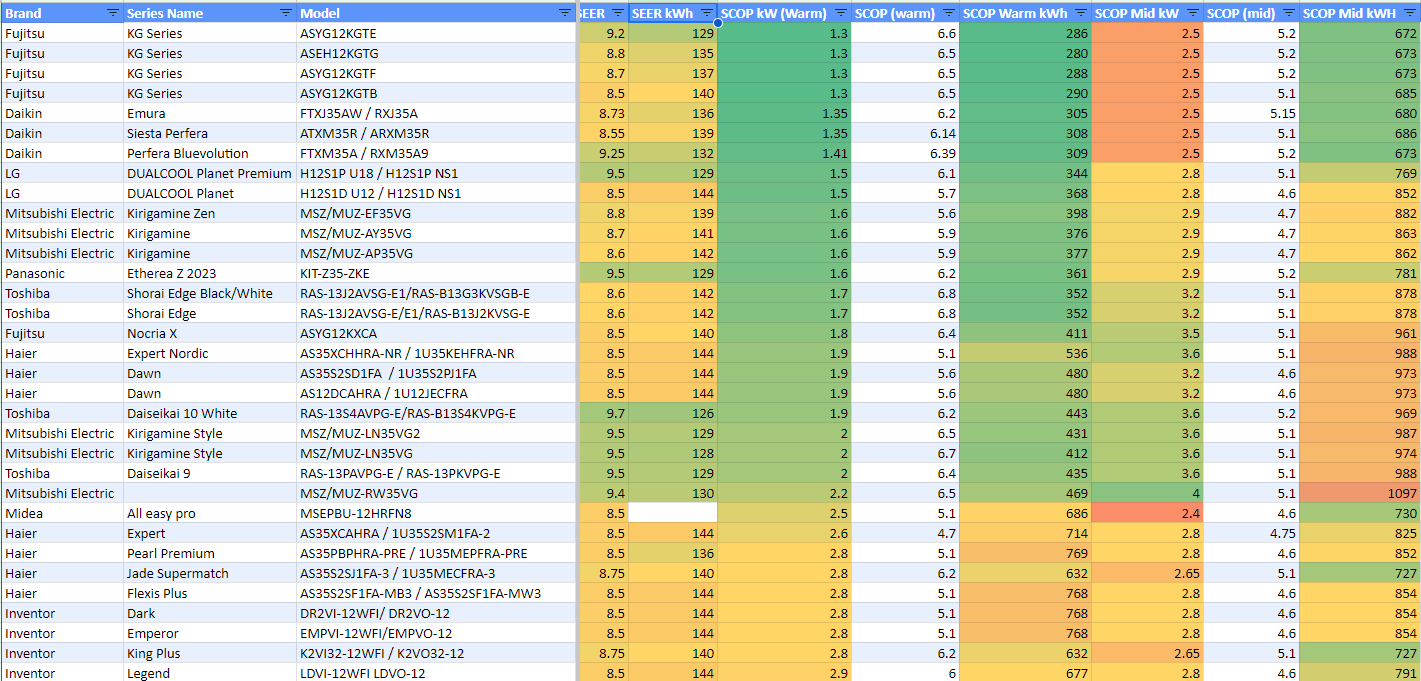Select the SCOP (warm) value 6.14
Viewport: 1421px width, 681px height.
click(x=905, y=133)
